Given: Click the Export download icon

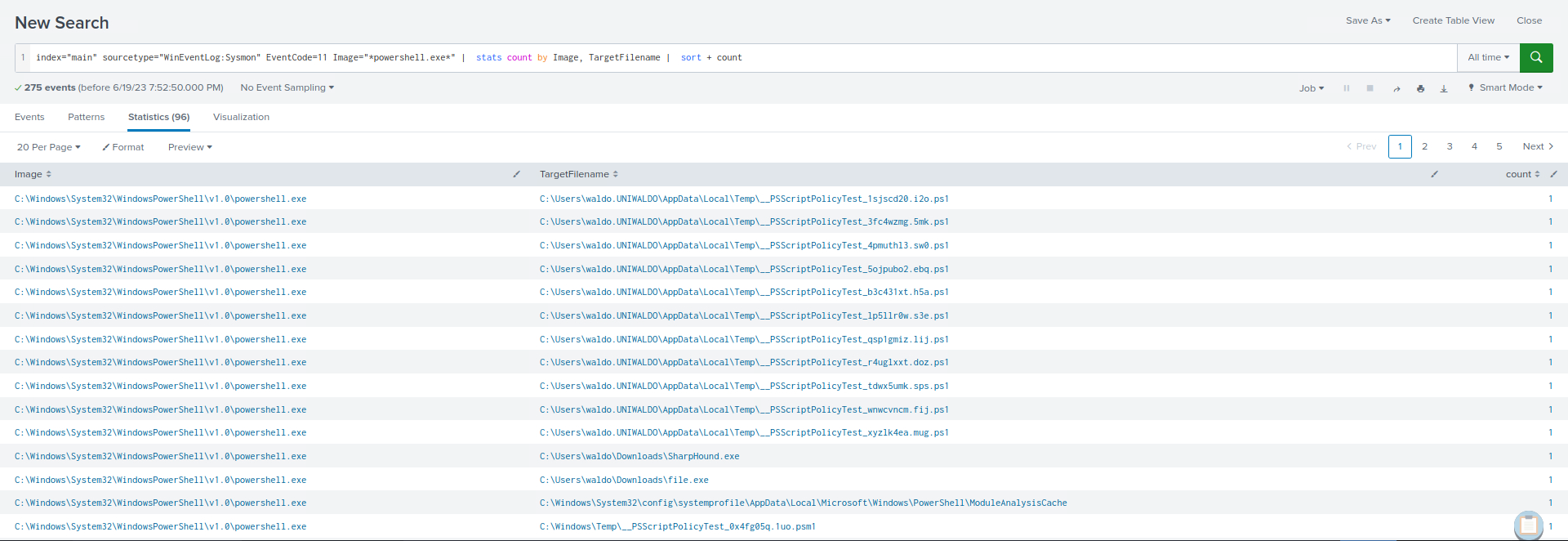Looking at the screenshot, I should coord(1444,88).
